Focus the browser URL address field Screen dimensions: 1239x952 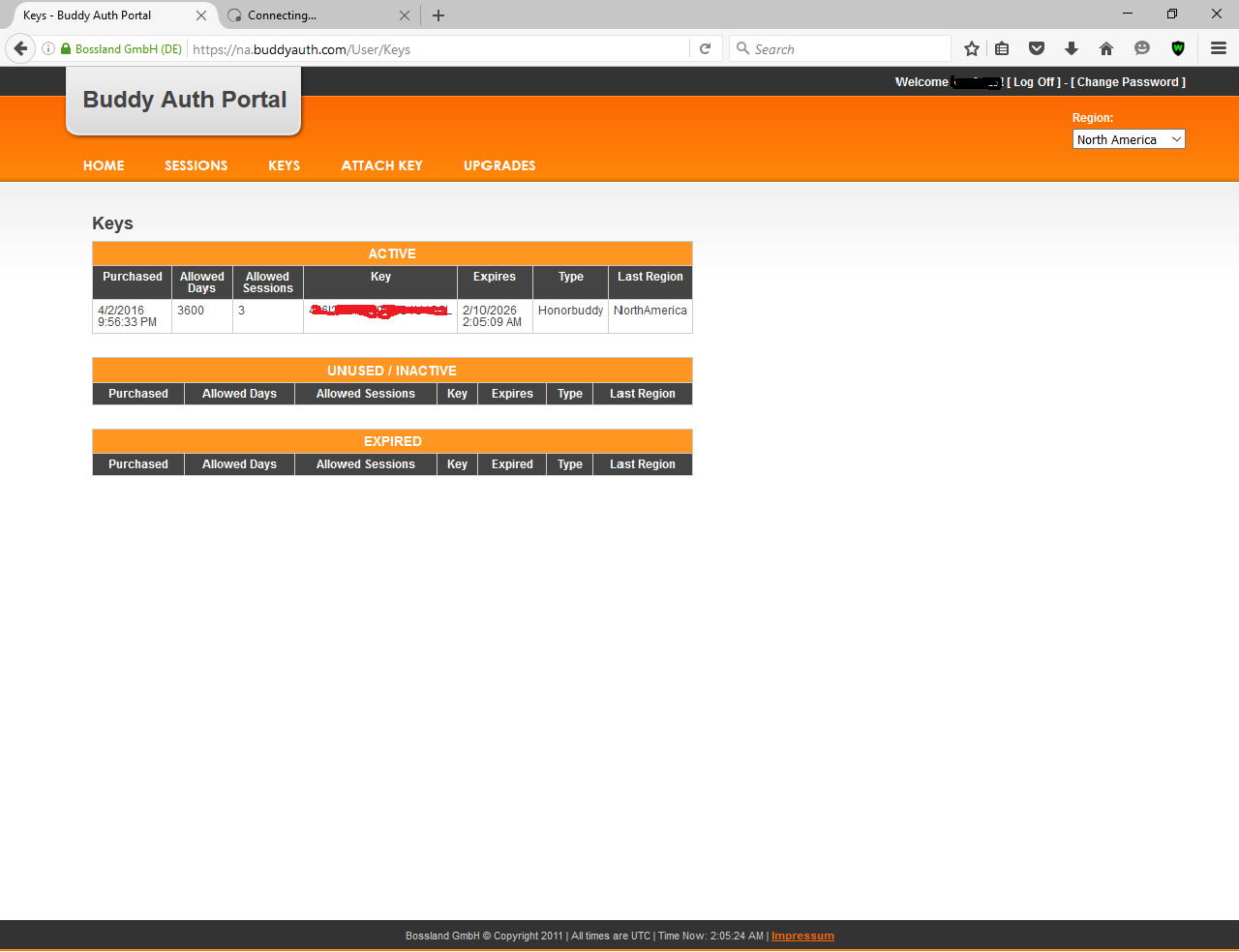click(438, 49)
